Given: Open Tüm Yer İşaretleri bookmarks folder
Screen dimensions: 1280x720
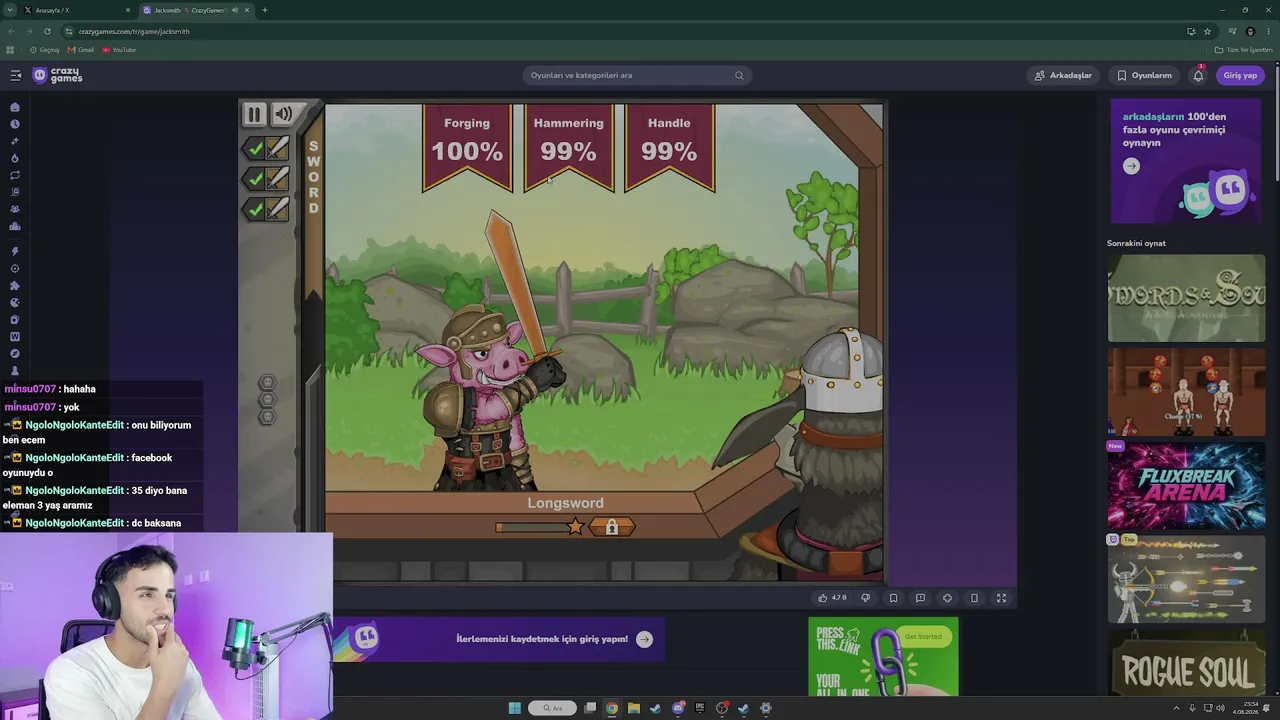Looking at the screenshot, I should point(1243,50).
